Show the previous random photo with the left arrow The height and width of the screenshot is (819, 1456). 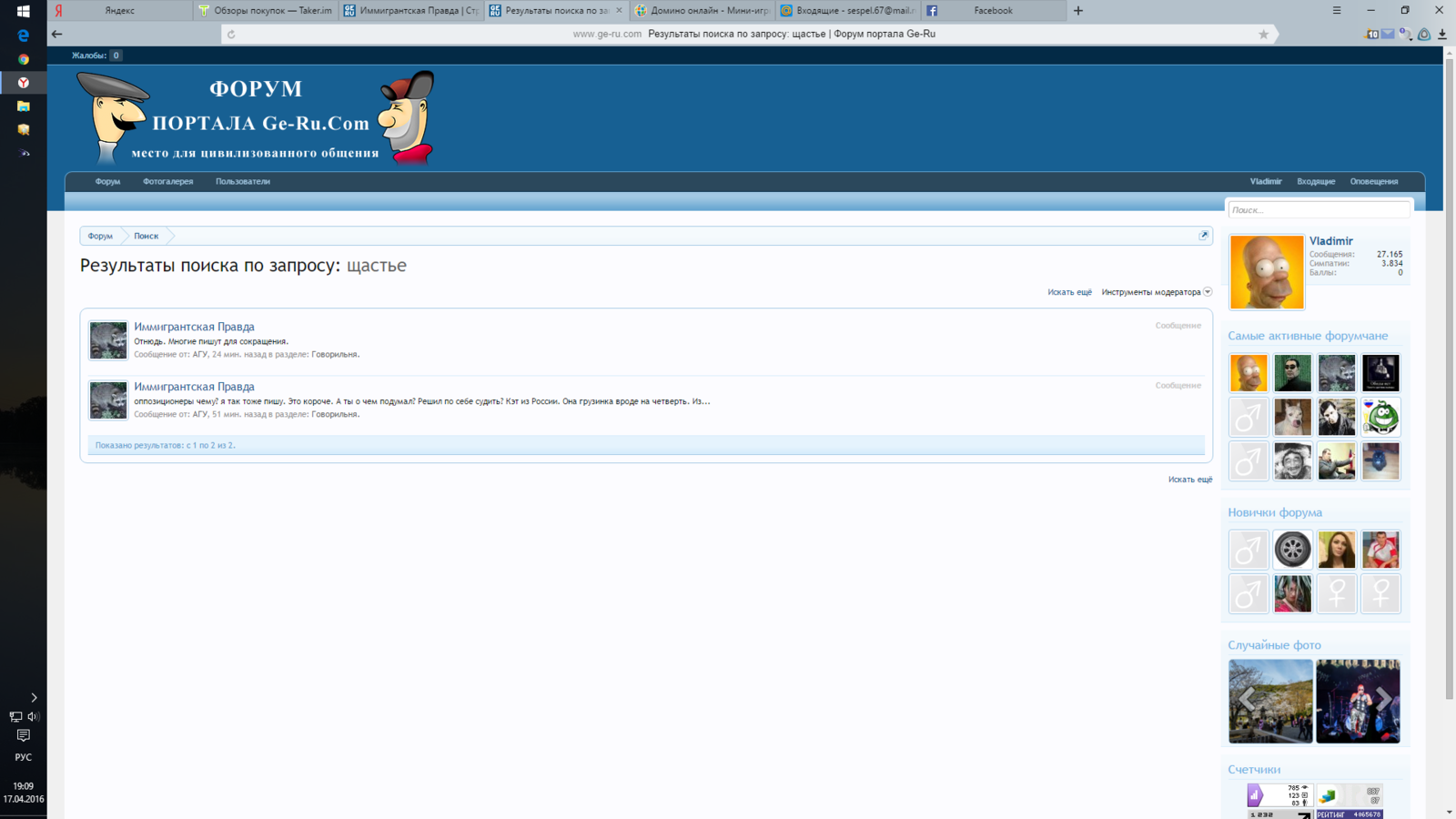click(1247, 699)
